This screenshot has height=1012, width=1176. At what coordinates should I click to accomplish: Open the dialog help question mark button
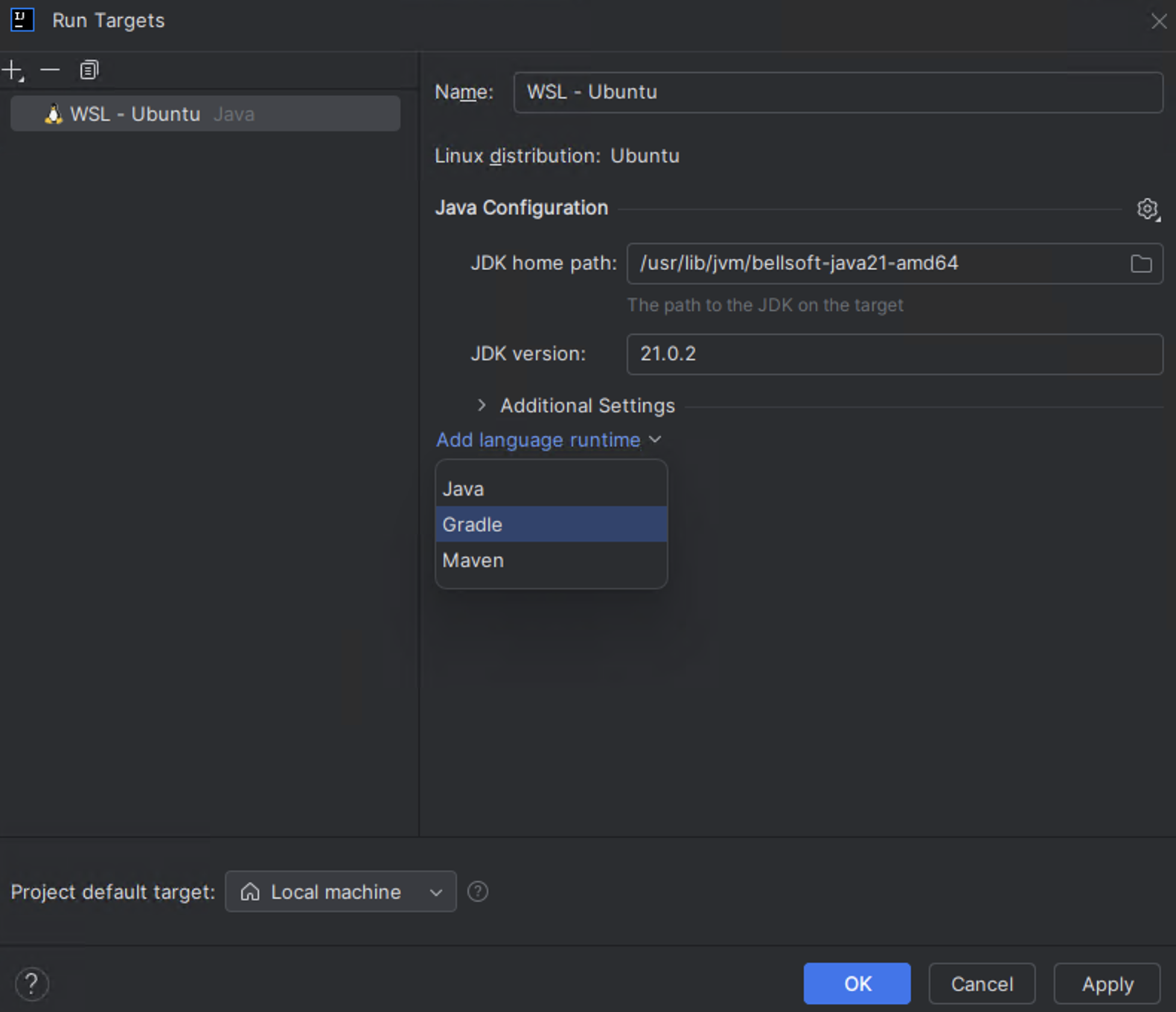point(31,984)
